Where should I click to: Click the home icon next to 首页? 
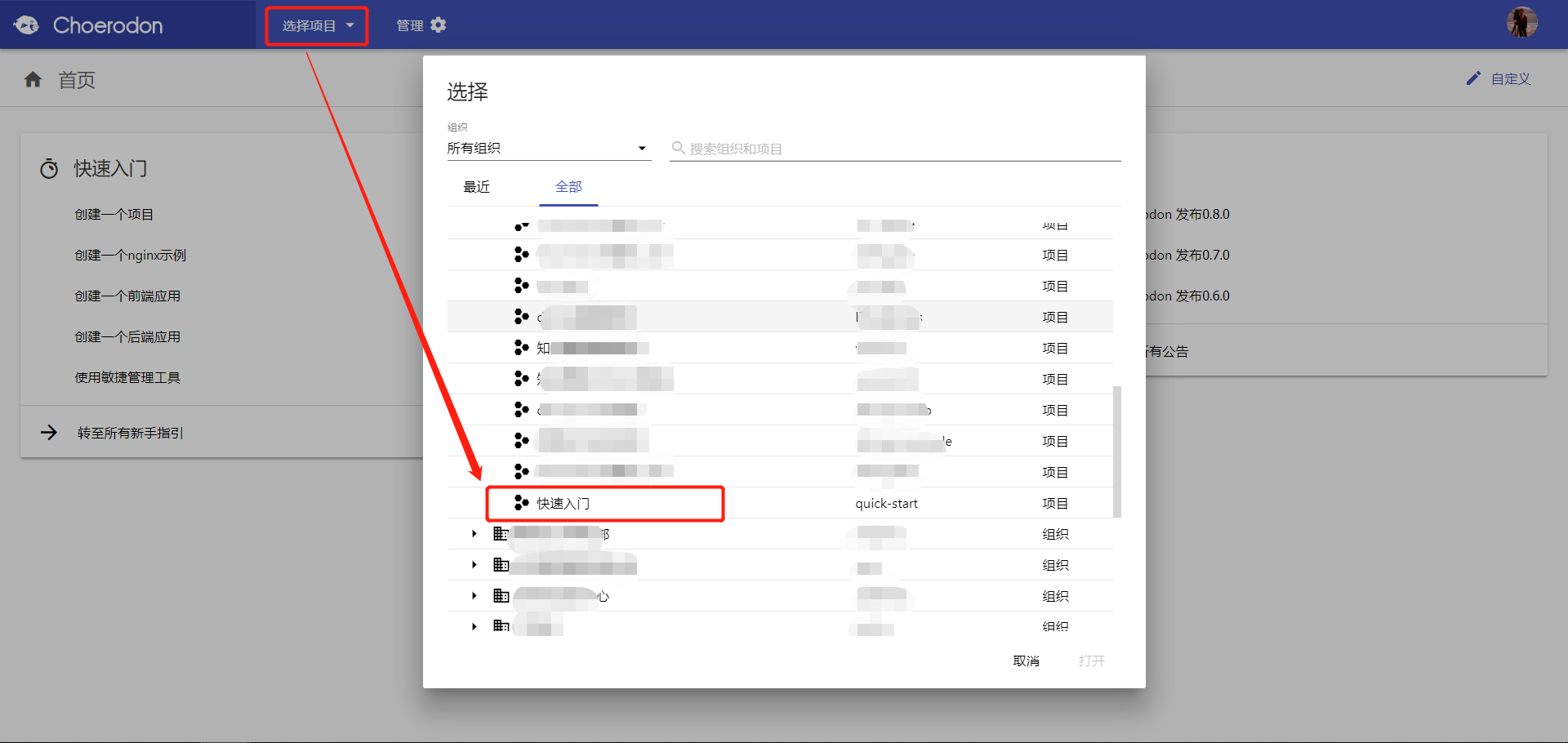coord(33,79)
